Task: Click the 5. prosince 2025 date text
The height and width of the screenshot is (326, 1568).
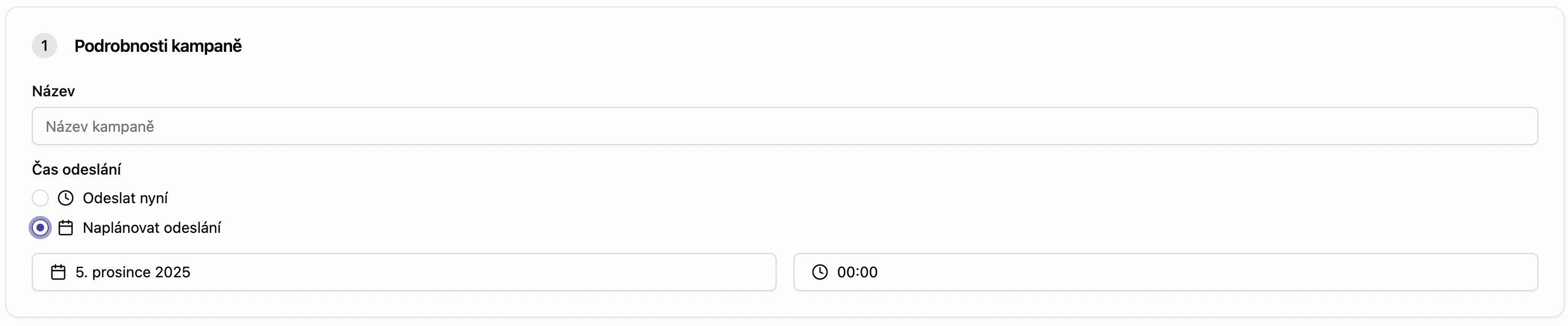Action: [132, 273]
